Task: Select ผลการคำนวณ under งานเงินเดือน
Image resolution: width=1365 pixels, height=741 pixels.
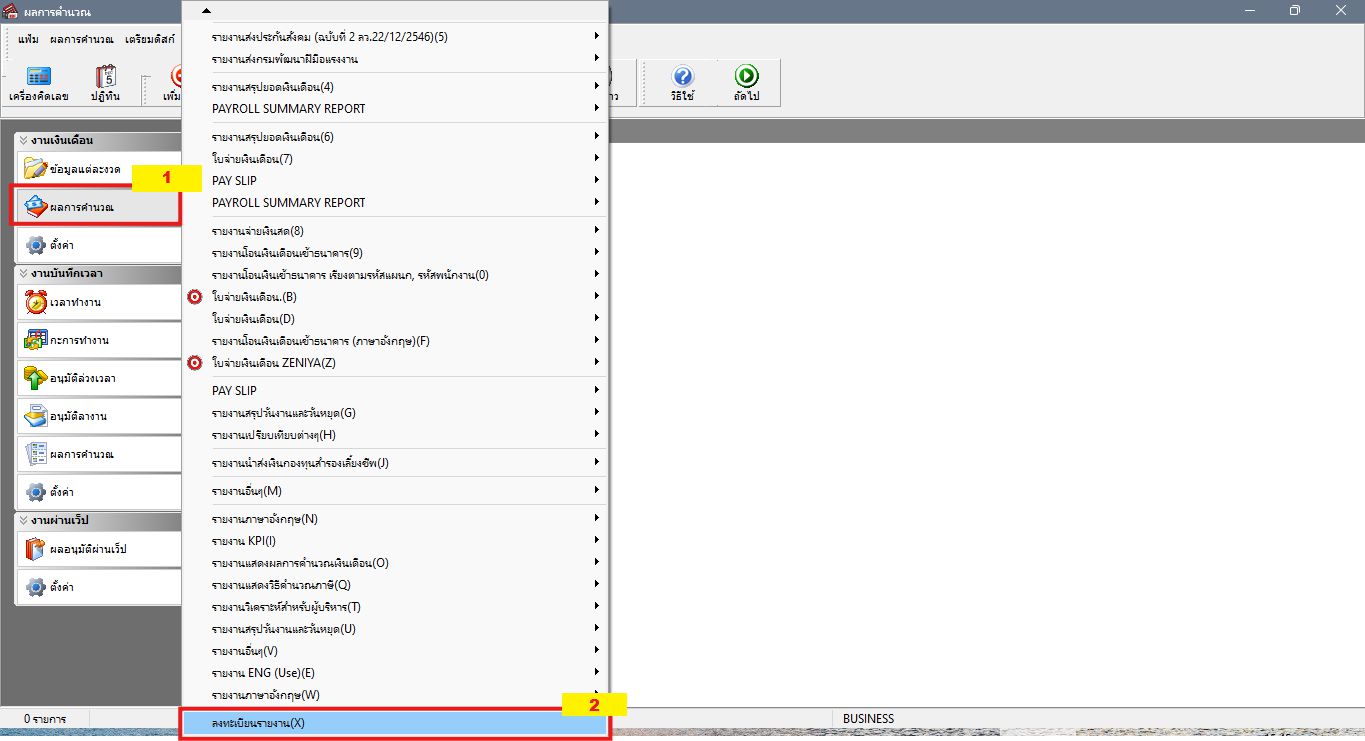Action: coord(98,207)
